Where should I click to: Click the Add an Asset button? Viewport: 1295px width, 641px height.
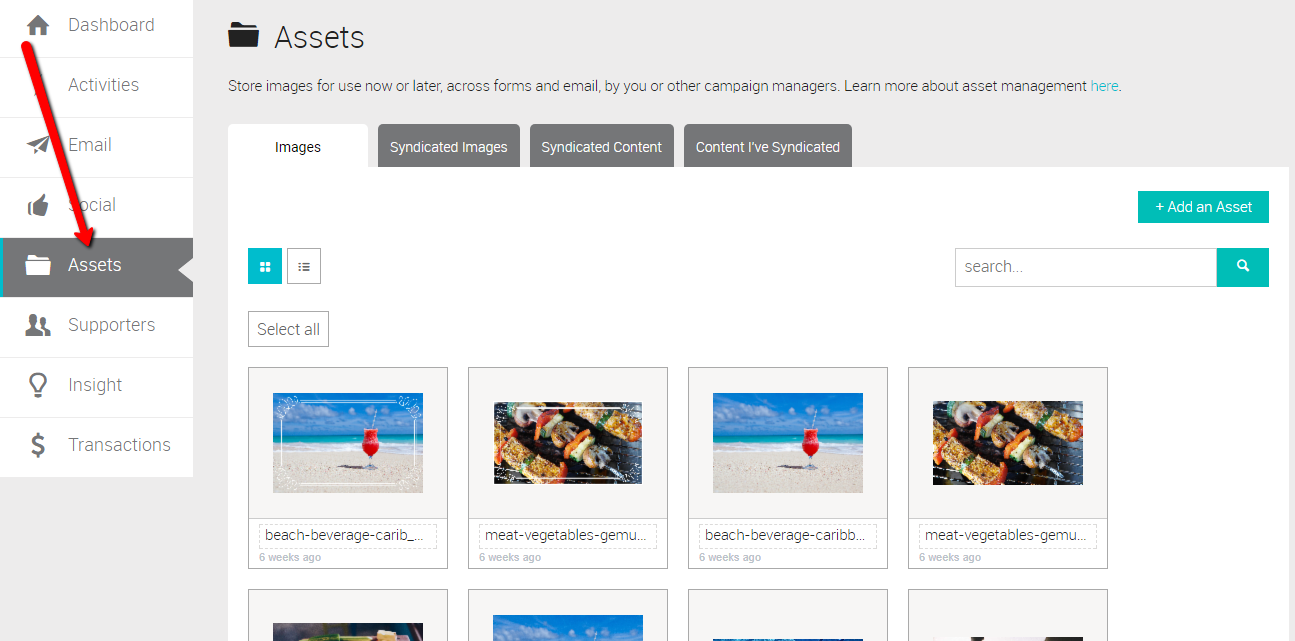click(1203, 207)
